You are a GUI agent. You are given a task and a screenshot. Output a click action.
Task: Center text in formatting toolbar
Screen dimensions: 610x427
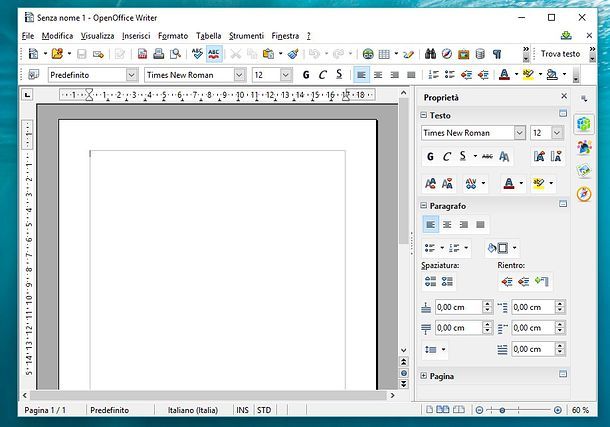coord(378,75)
